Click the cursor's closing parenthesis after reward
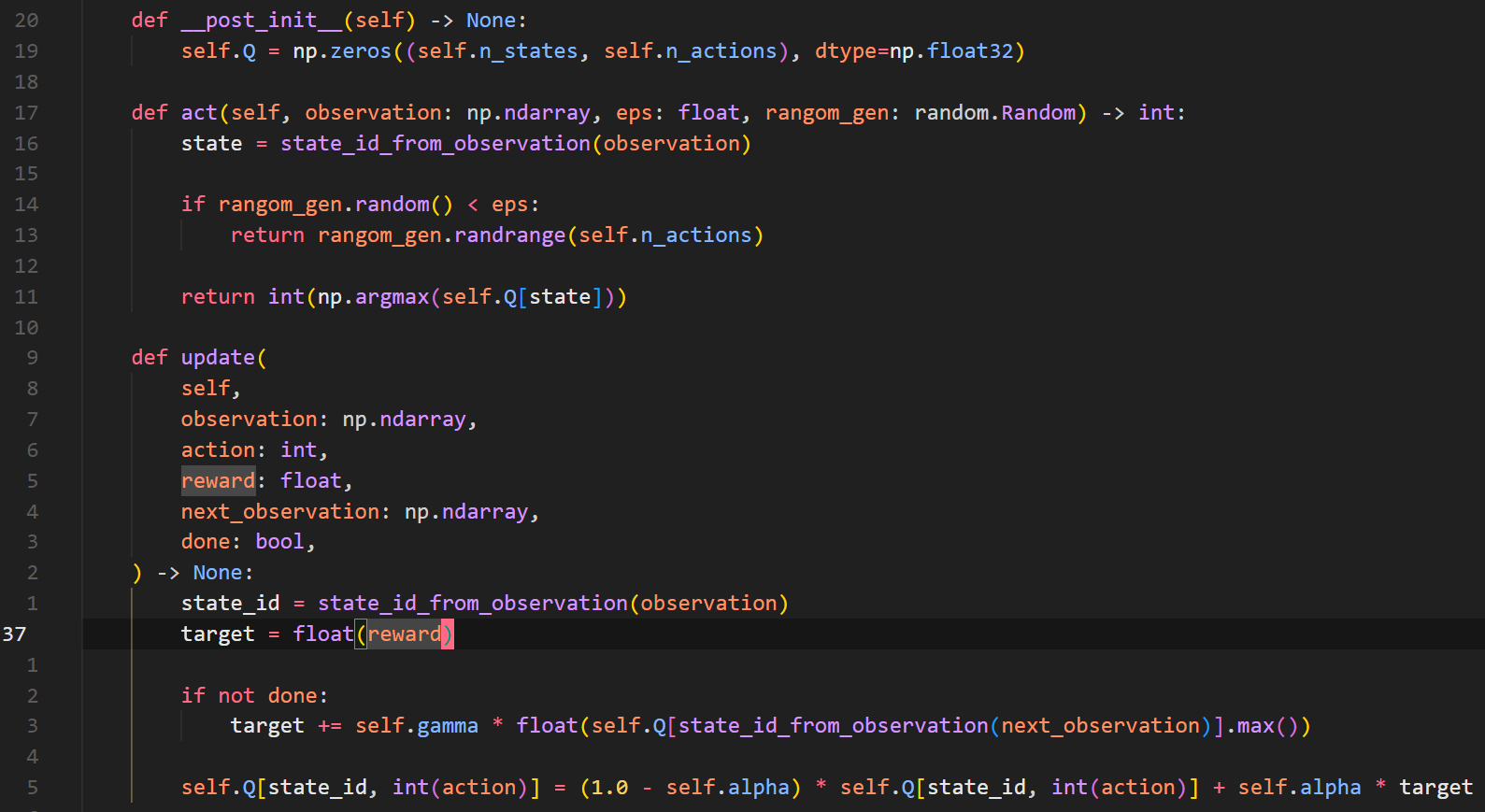The height and width of the screenshot is (812, 1485). coord(448,634)
